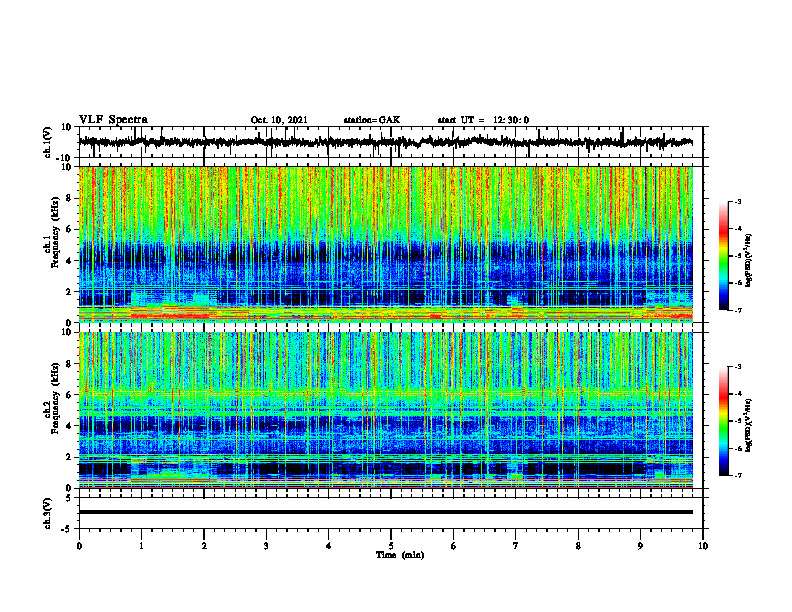792x612 pixels.
Task: Click the "5" tick on ch.3(V) axis
Action: 70,498
